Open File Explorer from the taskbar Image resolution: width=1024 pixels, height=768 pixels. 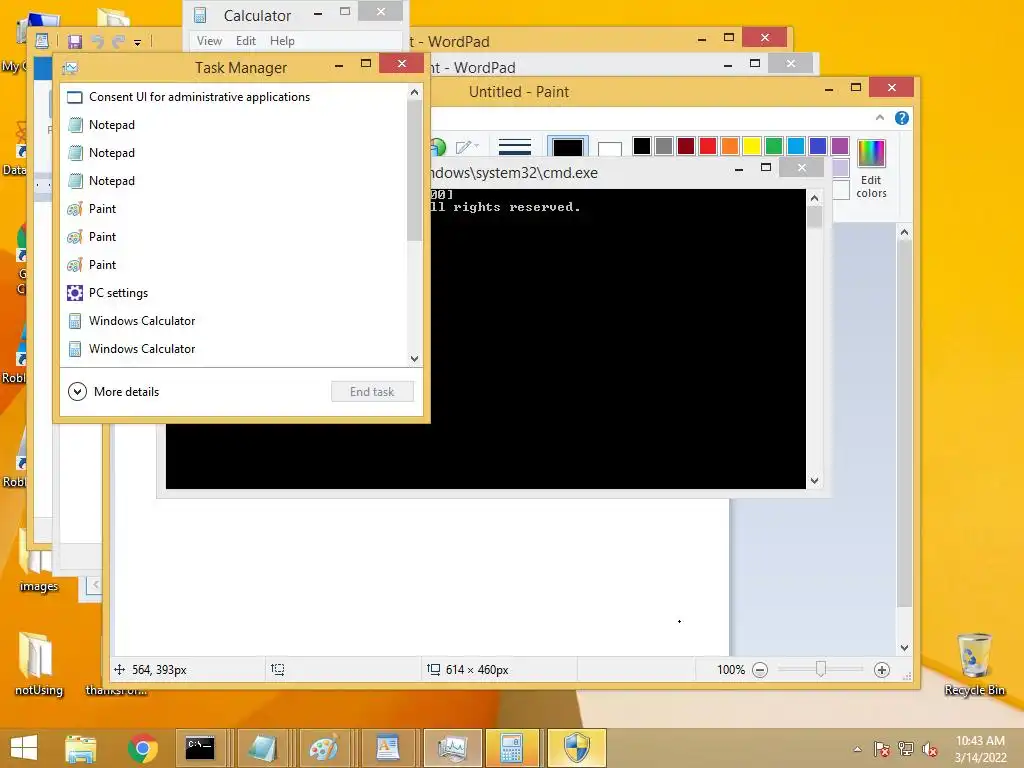(x=81, y=748)
